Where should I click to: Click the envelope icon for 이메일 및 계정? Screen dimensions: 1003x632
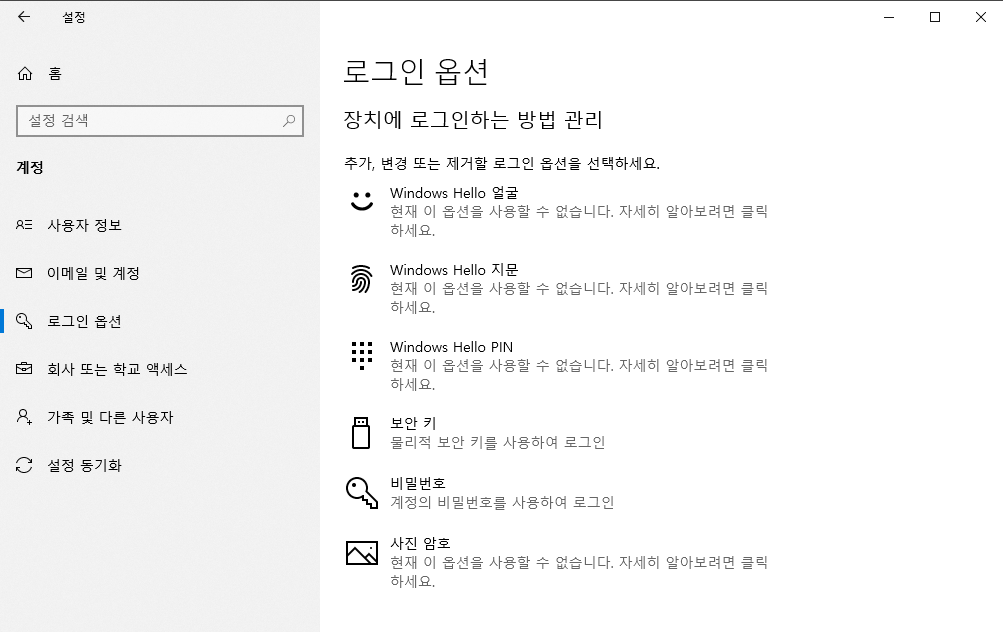pyautogui.click(x=24, y=273)
